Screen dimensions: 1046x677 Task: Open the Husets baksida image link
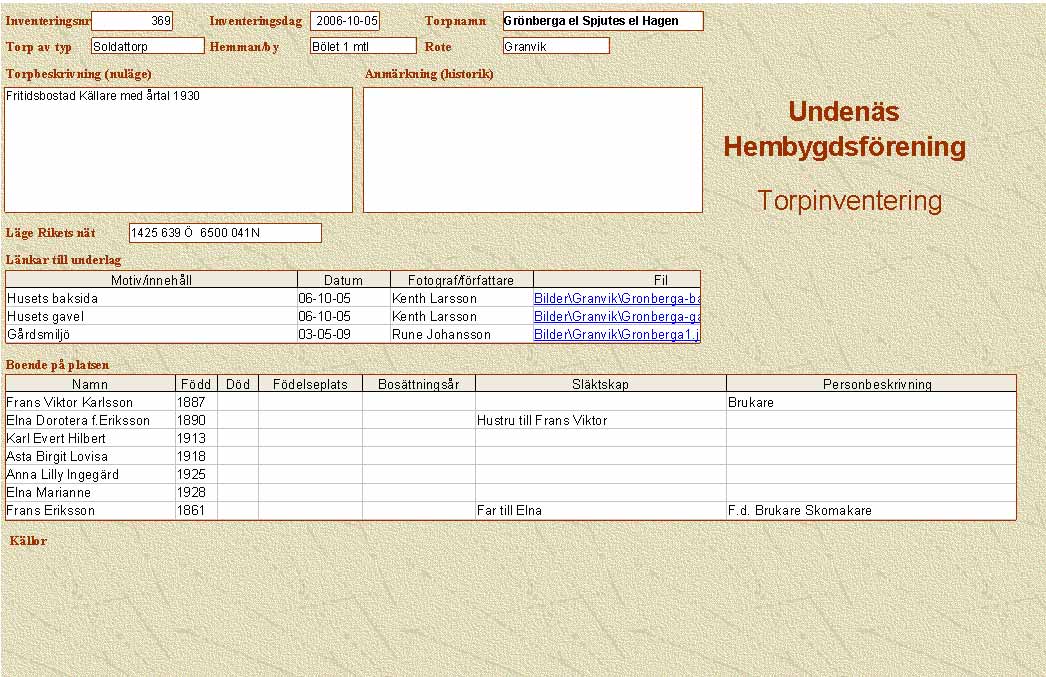pyautogui.click(x=616, y=298)
